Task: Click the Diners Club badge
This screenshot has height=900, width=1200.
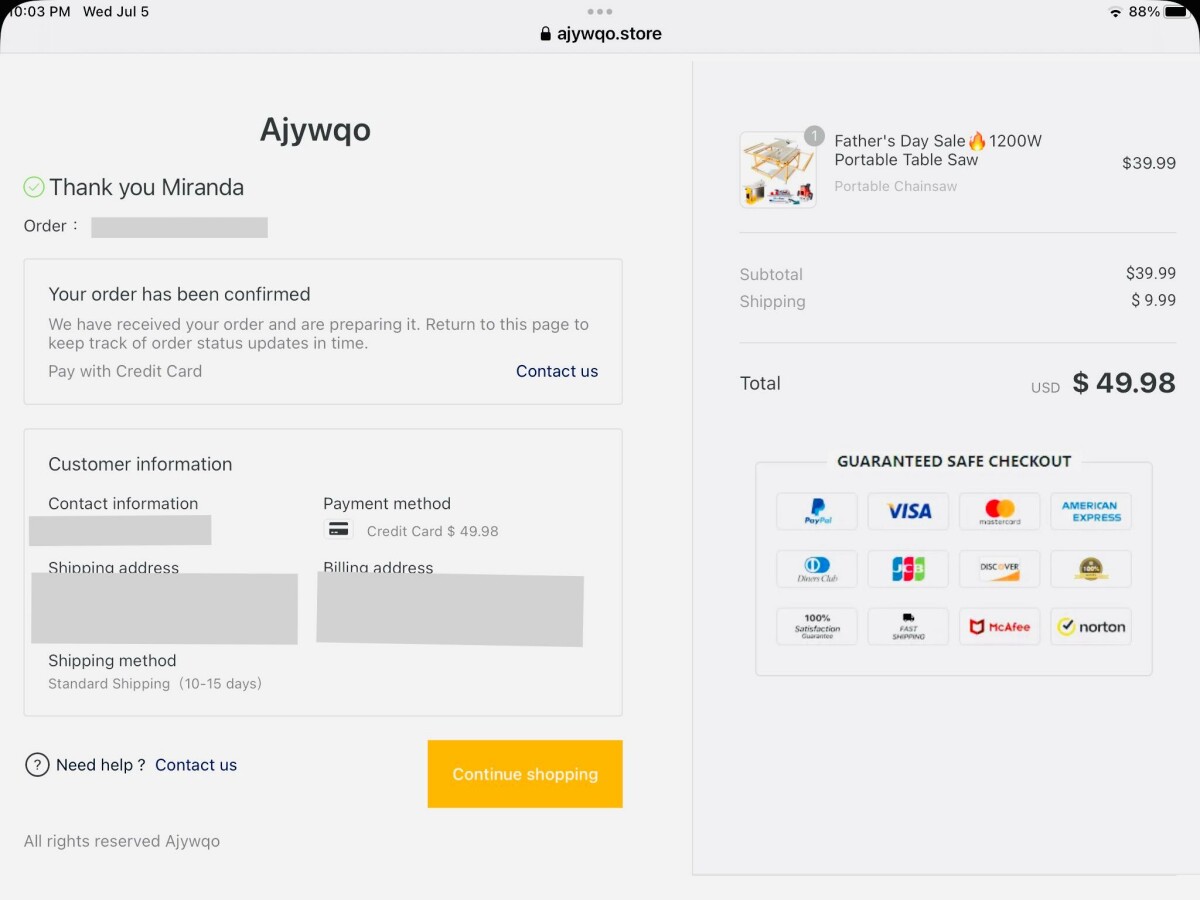Action: point(817,569)
